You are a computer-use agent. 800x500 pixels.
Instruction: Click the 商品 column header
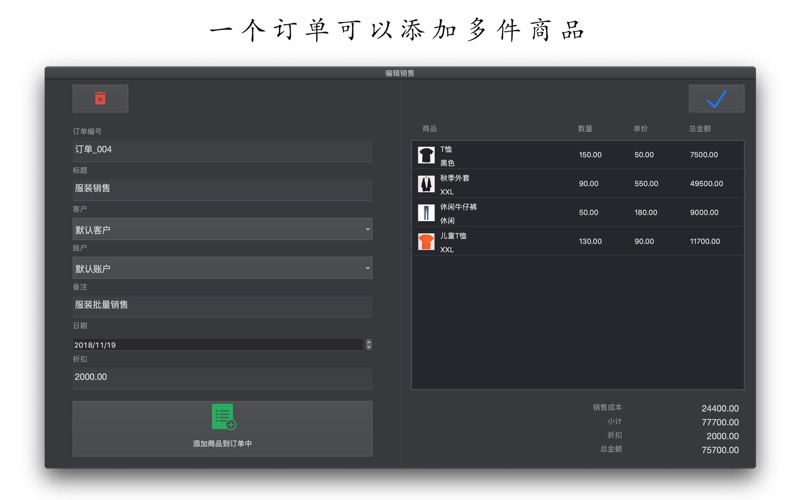click(x=430, y=129)
